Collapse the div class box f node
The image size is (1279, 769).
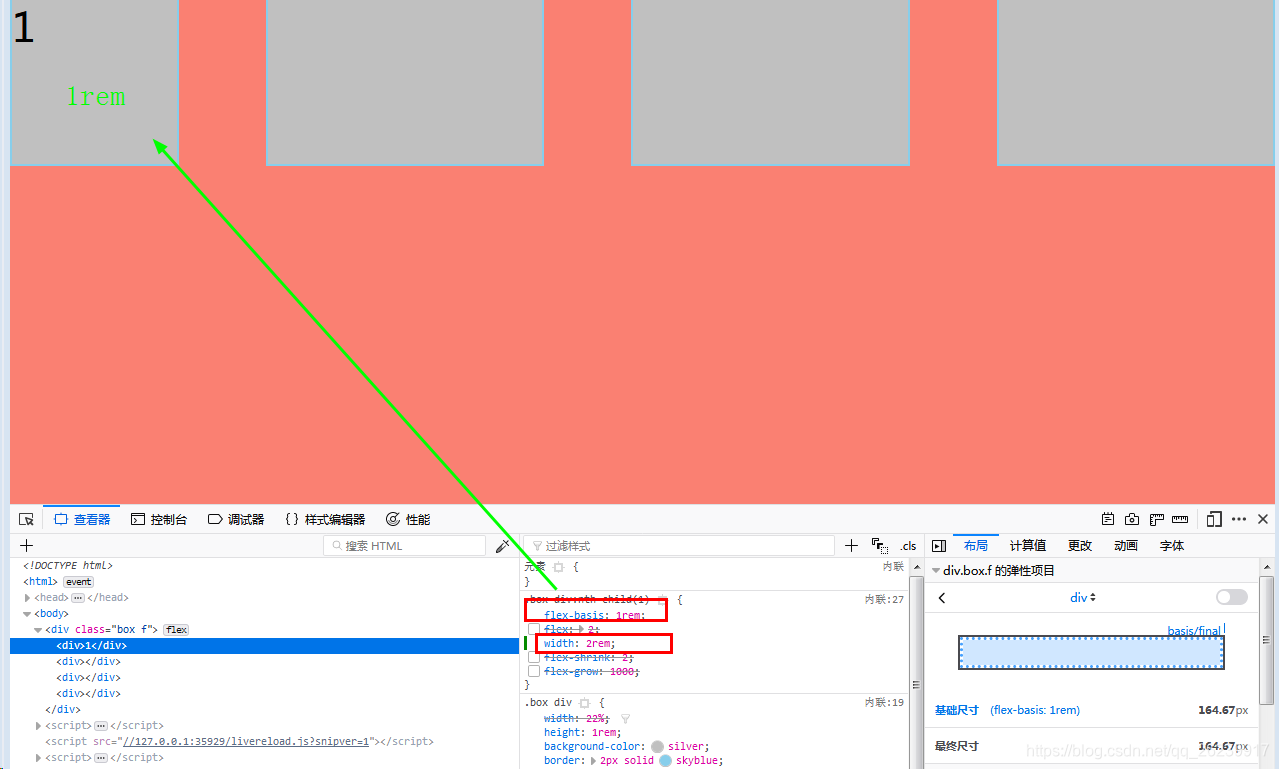tap(39, 629)
